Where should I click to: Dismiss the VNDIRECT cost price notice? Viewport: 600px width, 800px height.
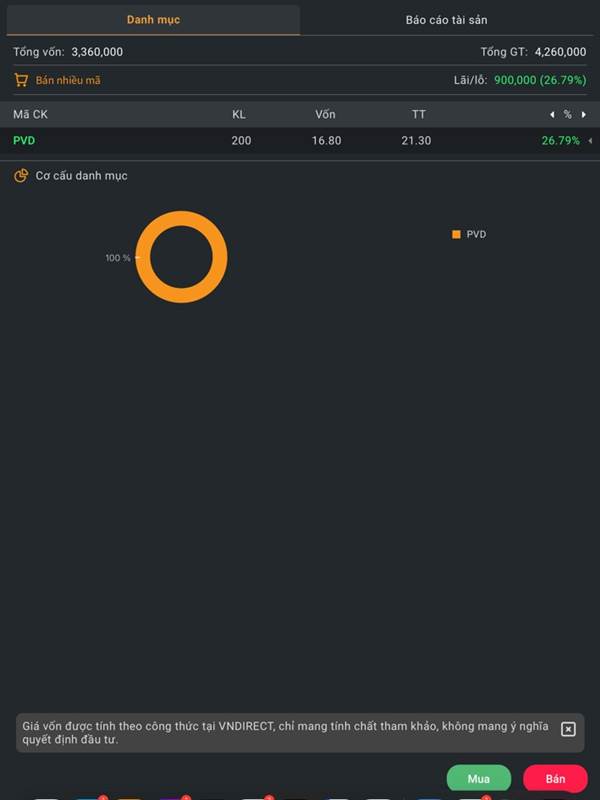568,729
